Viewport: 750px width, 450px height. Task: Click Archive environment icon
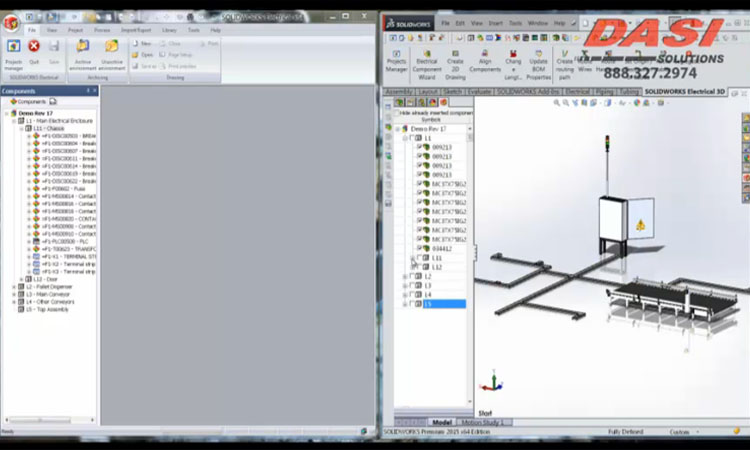coord(83,48)
